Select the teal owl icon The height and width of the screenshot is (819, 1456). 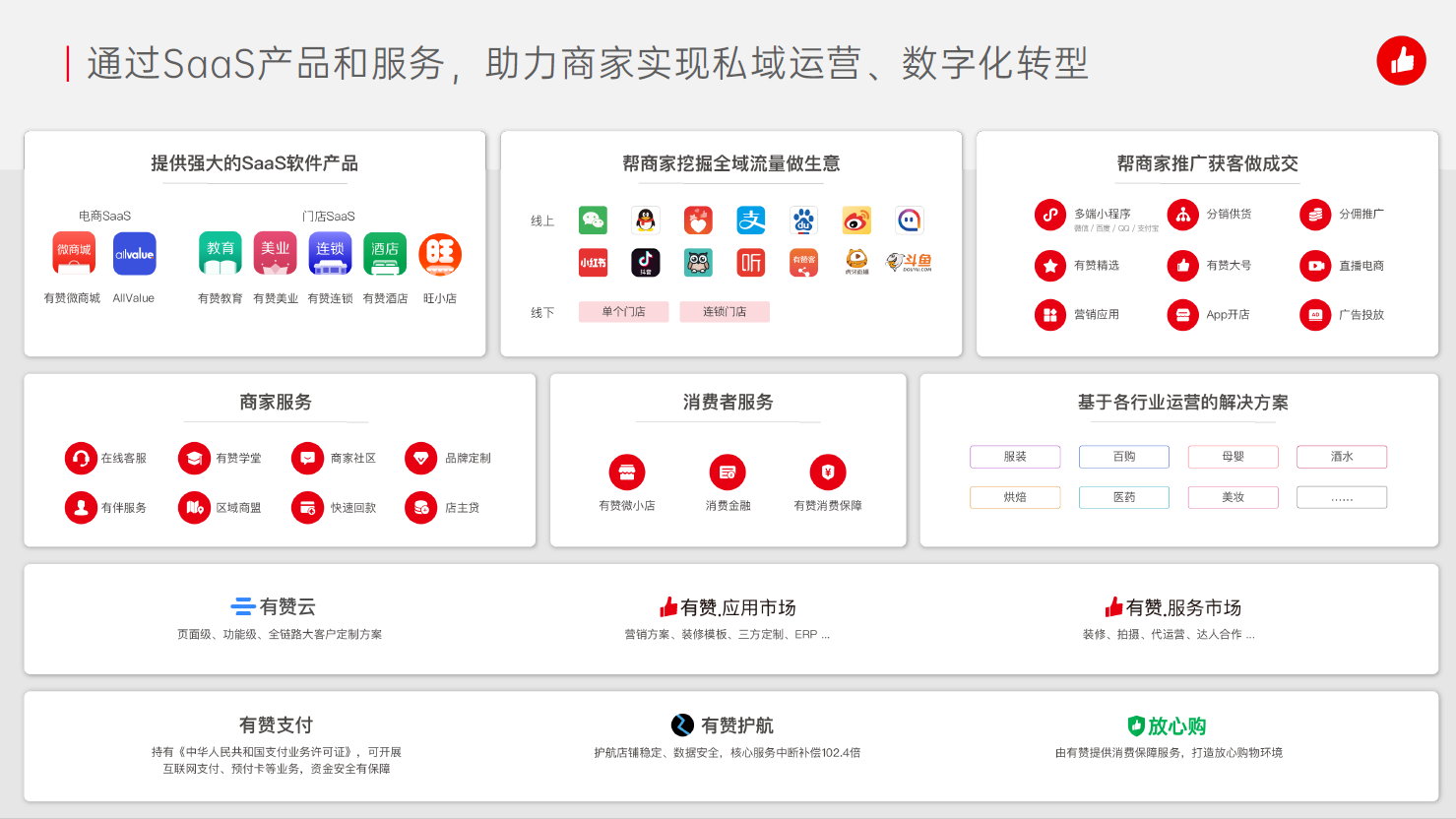(x=698, y=263)
